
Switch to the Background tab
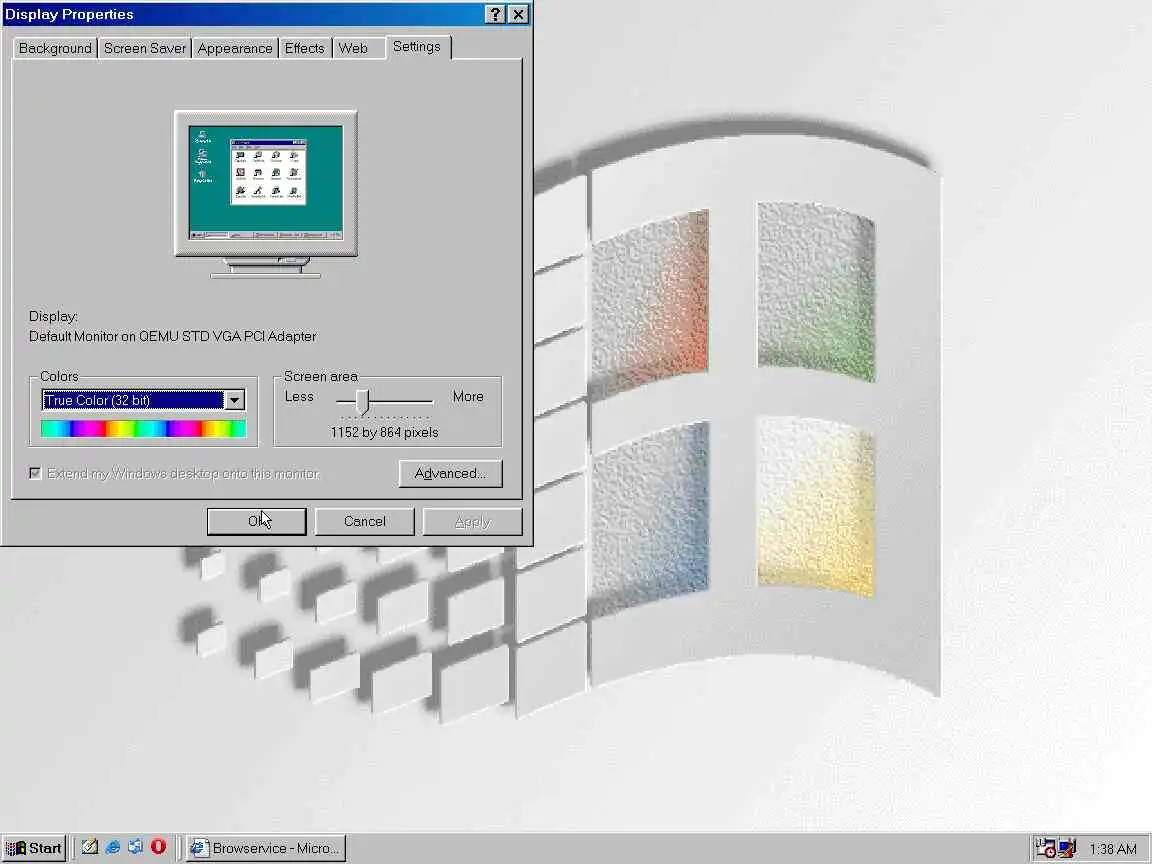pyautogui.click(x=55, y=48)
